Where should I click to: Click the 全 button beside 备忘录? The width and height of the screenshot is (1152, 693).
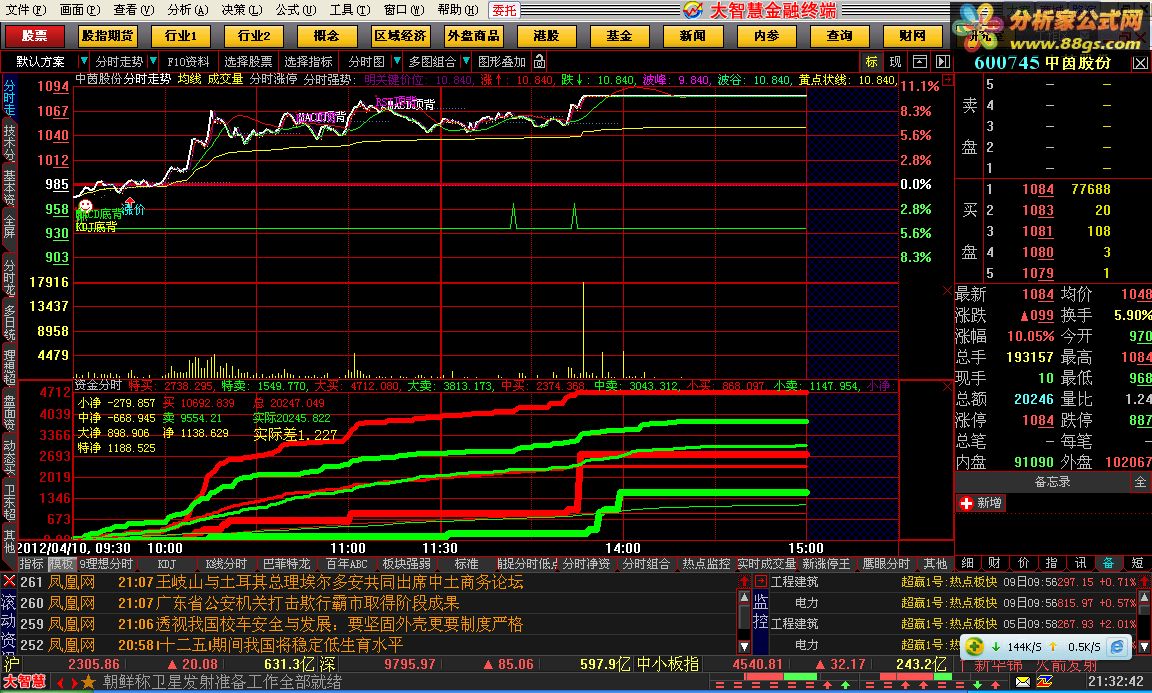pyautogui.click(x=1140, y=482)
